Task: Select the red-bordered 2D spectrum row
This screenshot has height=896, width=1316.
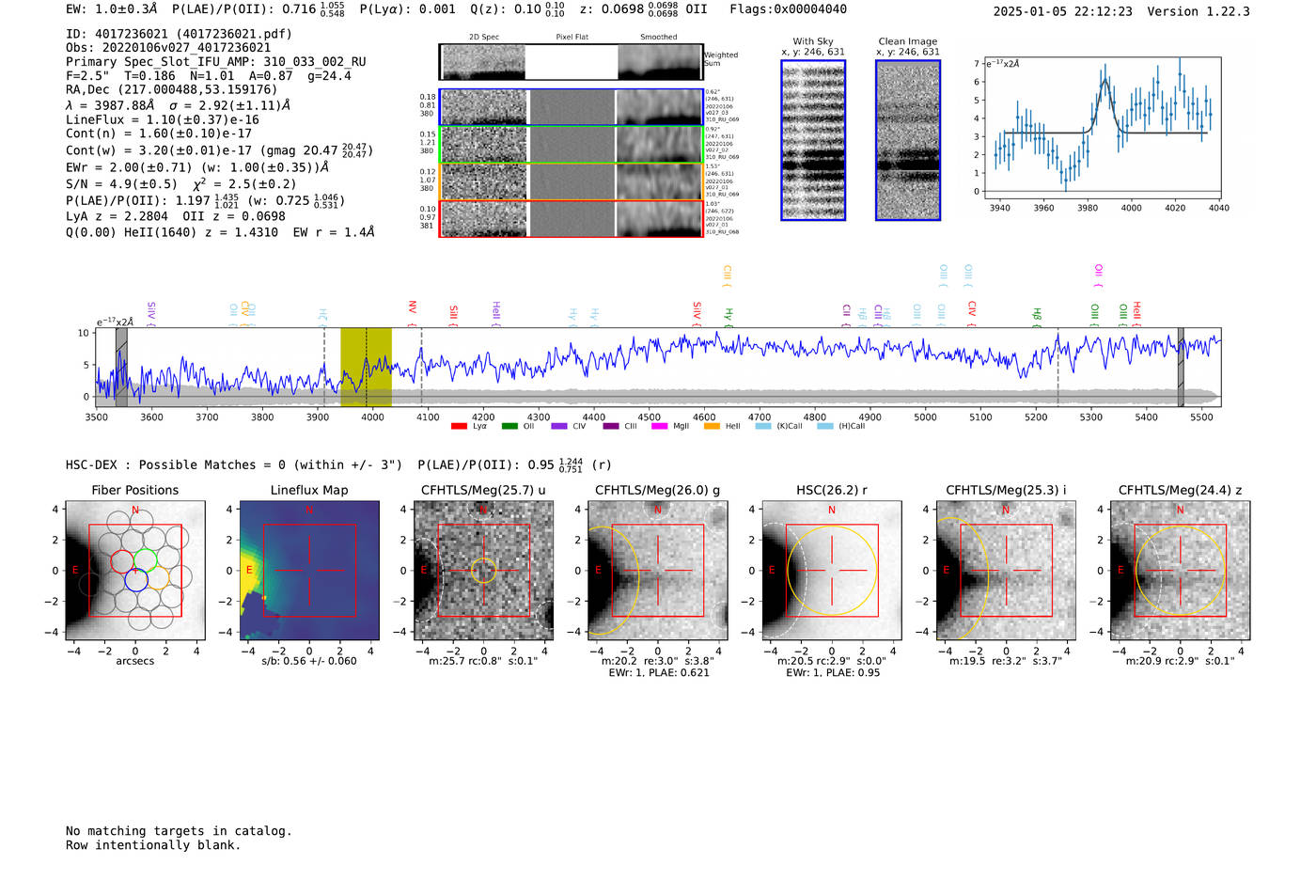Action: (x=572, y=218)
